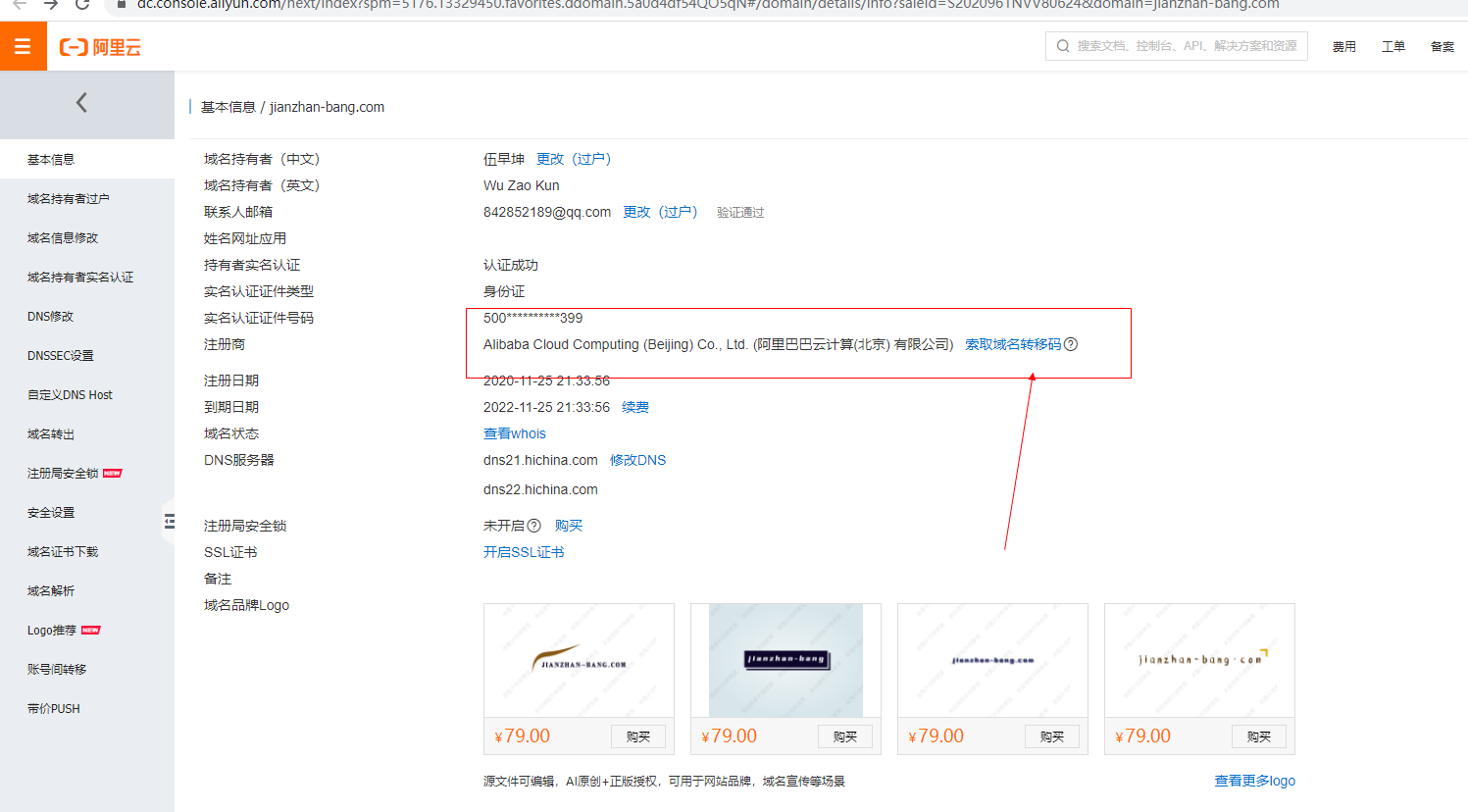Viewport: 1468px width, 812px height.
Task: Select 基本信息 in sidebar
Action: (87, 159)
